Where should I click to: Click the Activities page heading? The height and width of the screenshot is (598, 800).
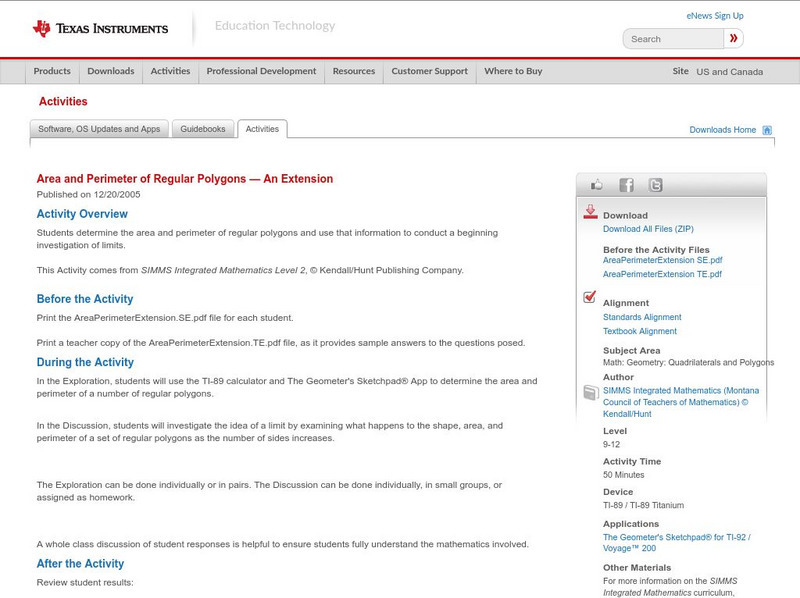pyautogui.click(x=63, y=102)
